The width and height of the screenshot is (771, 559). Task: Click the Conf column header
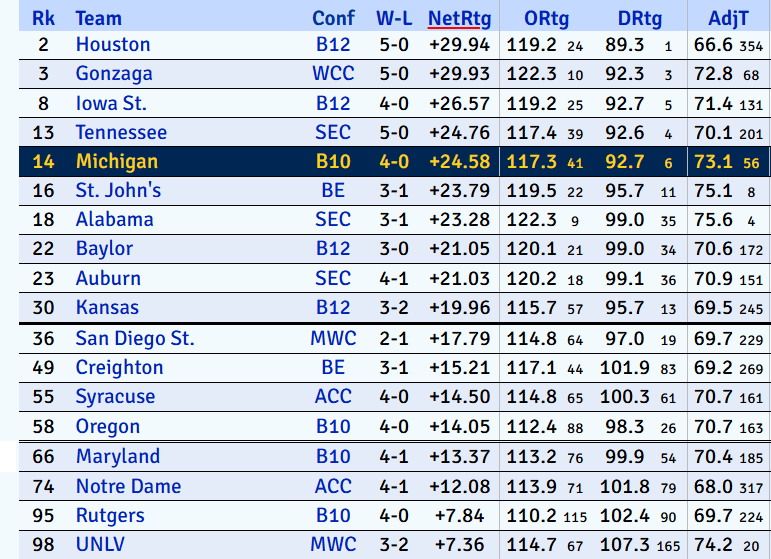click(x=333, y=18)
